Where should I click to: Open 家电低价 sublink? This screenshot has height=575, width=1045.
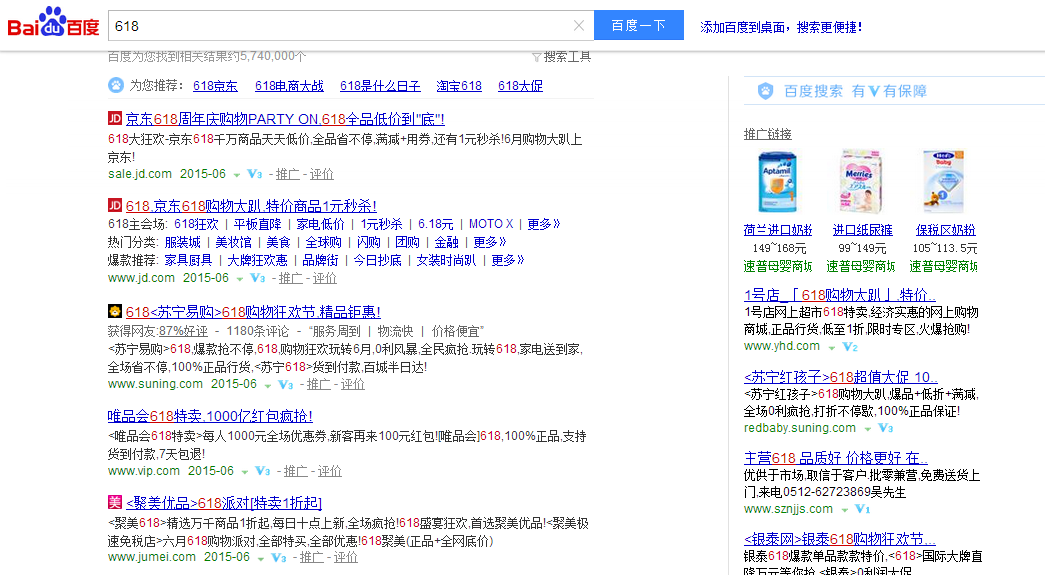[321, 224]
